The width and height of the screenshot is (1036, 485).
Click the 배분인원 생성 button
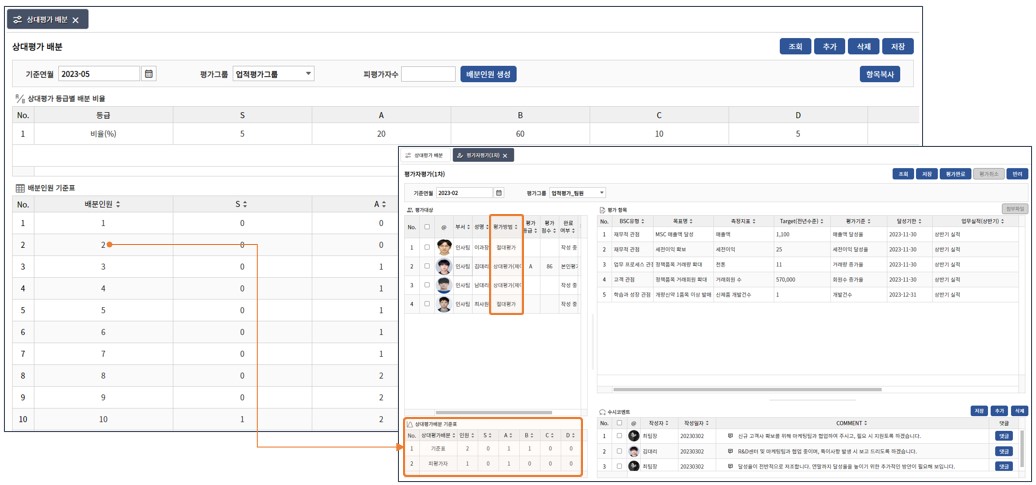(488, 74)
